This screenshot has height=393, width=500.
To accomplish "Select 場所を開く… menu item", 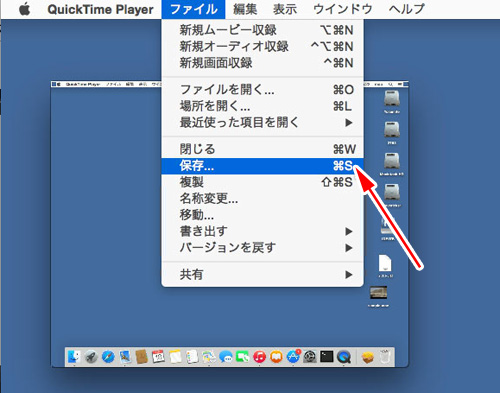I will coord(262,106).
